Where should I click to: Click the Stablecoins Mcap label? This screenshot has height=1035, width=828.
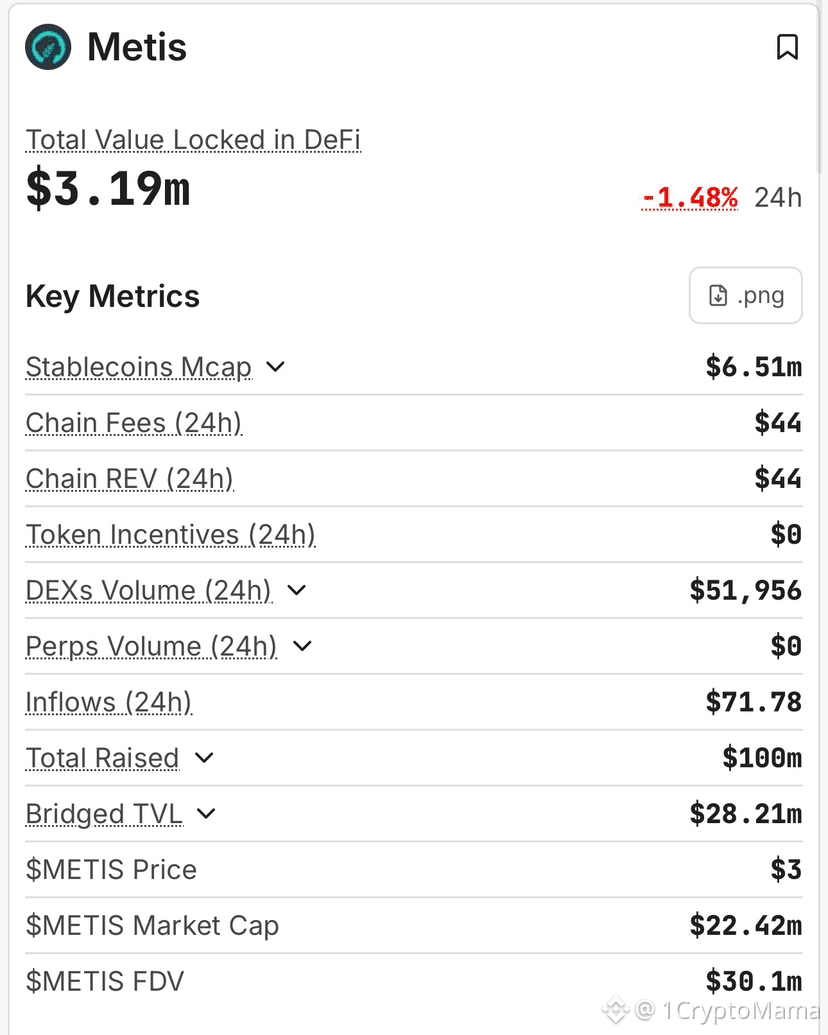[139, 367]
